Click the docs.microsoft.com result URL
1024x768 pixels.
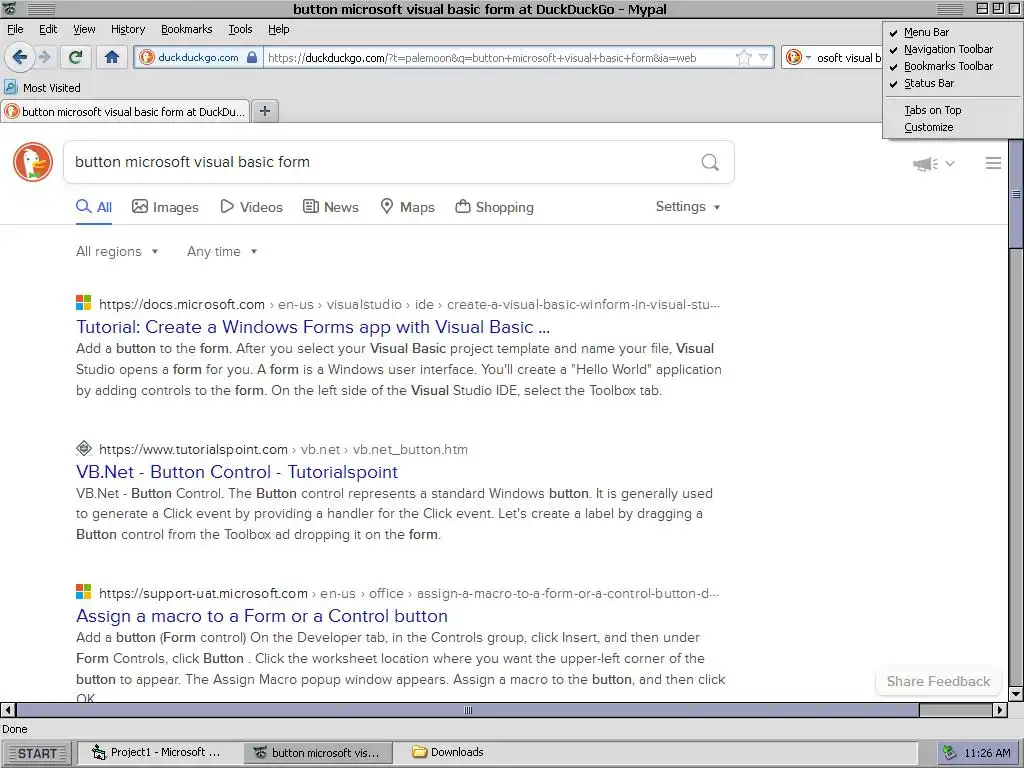409,304
